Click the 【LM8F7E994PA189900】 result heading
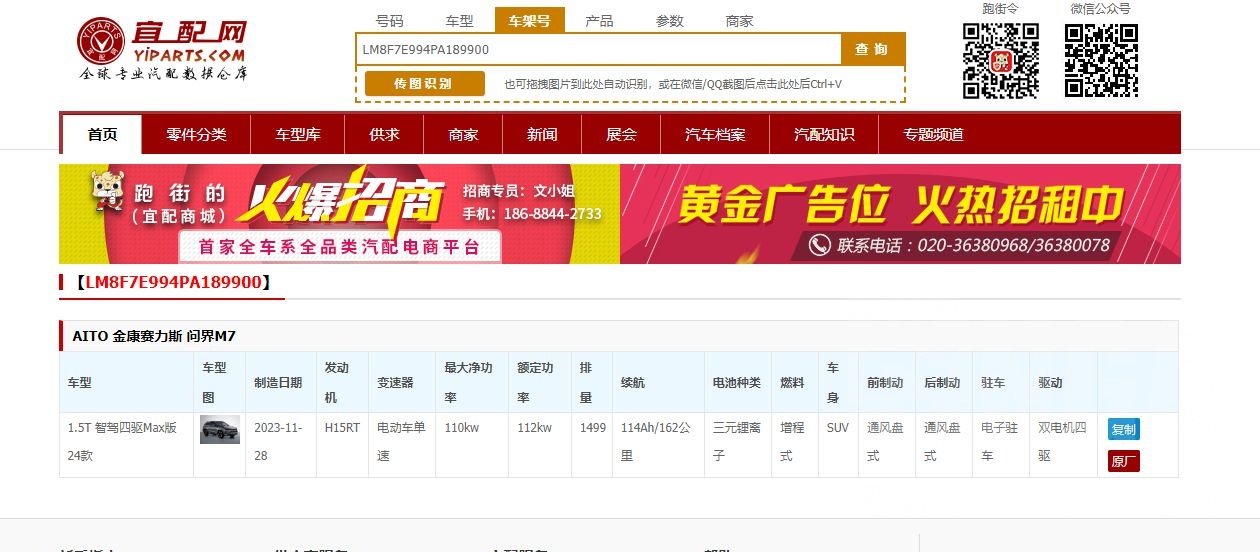This screenshot has height=552, width=1260. point(172,283)
